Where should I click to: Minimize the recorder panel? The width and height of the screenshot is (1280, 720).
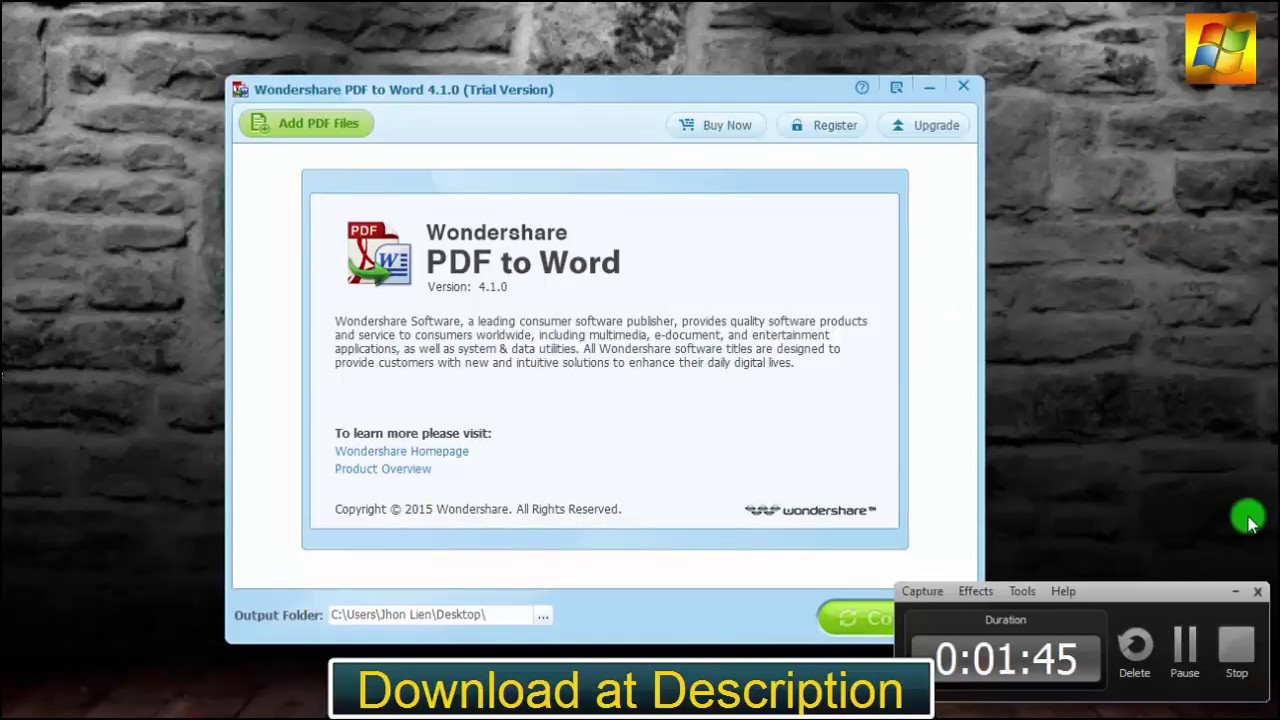tap(1235, 592)
